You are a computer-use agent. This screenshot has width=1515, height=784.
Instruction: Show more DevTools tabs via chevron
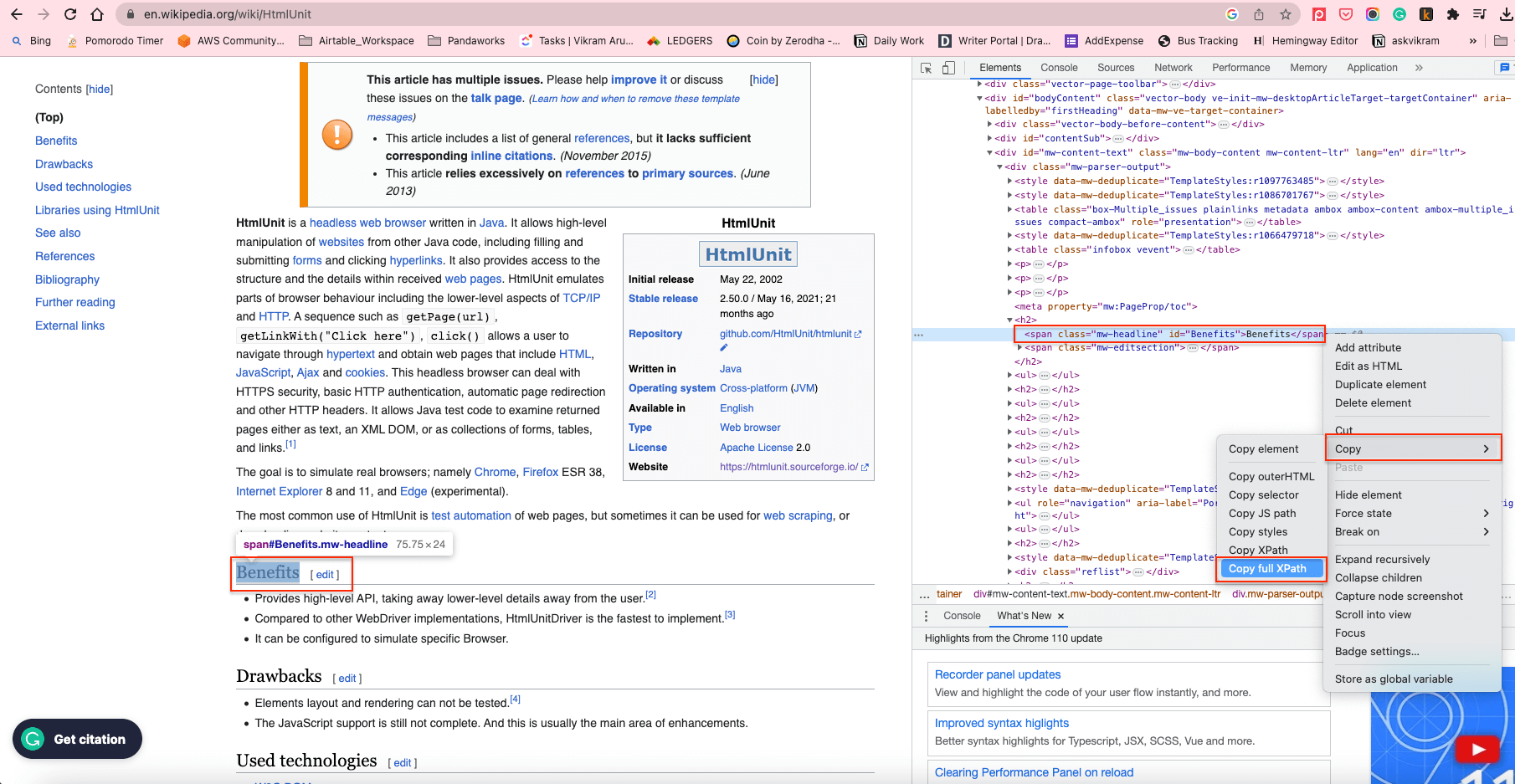[x=1419, y=68]
